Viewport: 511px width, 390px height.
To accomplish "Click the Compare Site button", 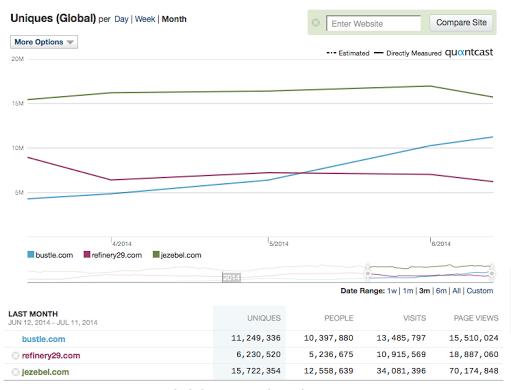I will (461, 23).
